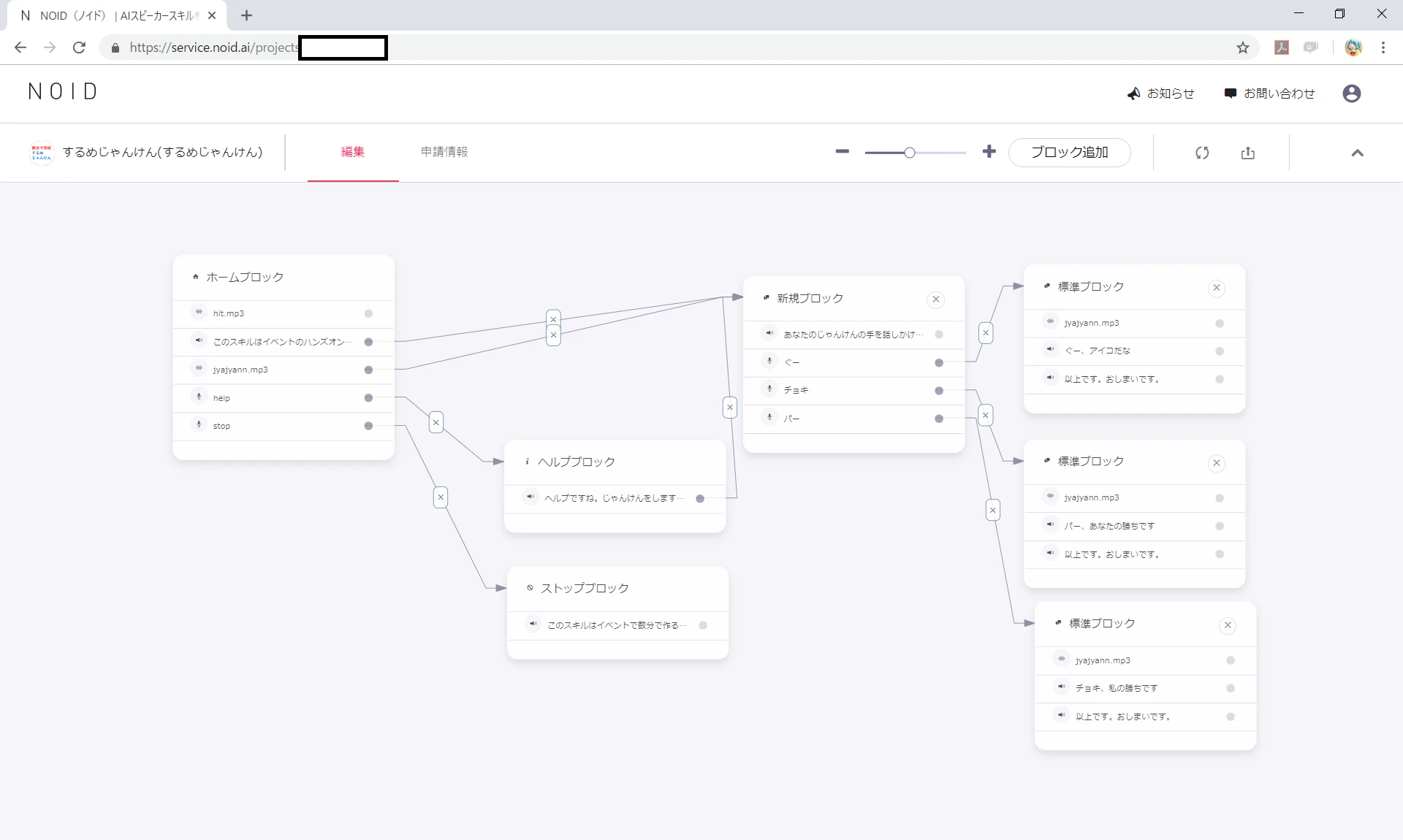This screenshot has height=840, width=1403.
Task: Delete the 標準ブロック containing ぐー、アイコだな
Action: click(x=1216, y=288)
